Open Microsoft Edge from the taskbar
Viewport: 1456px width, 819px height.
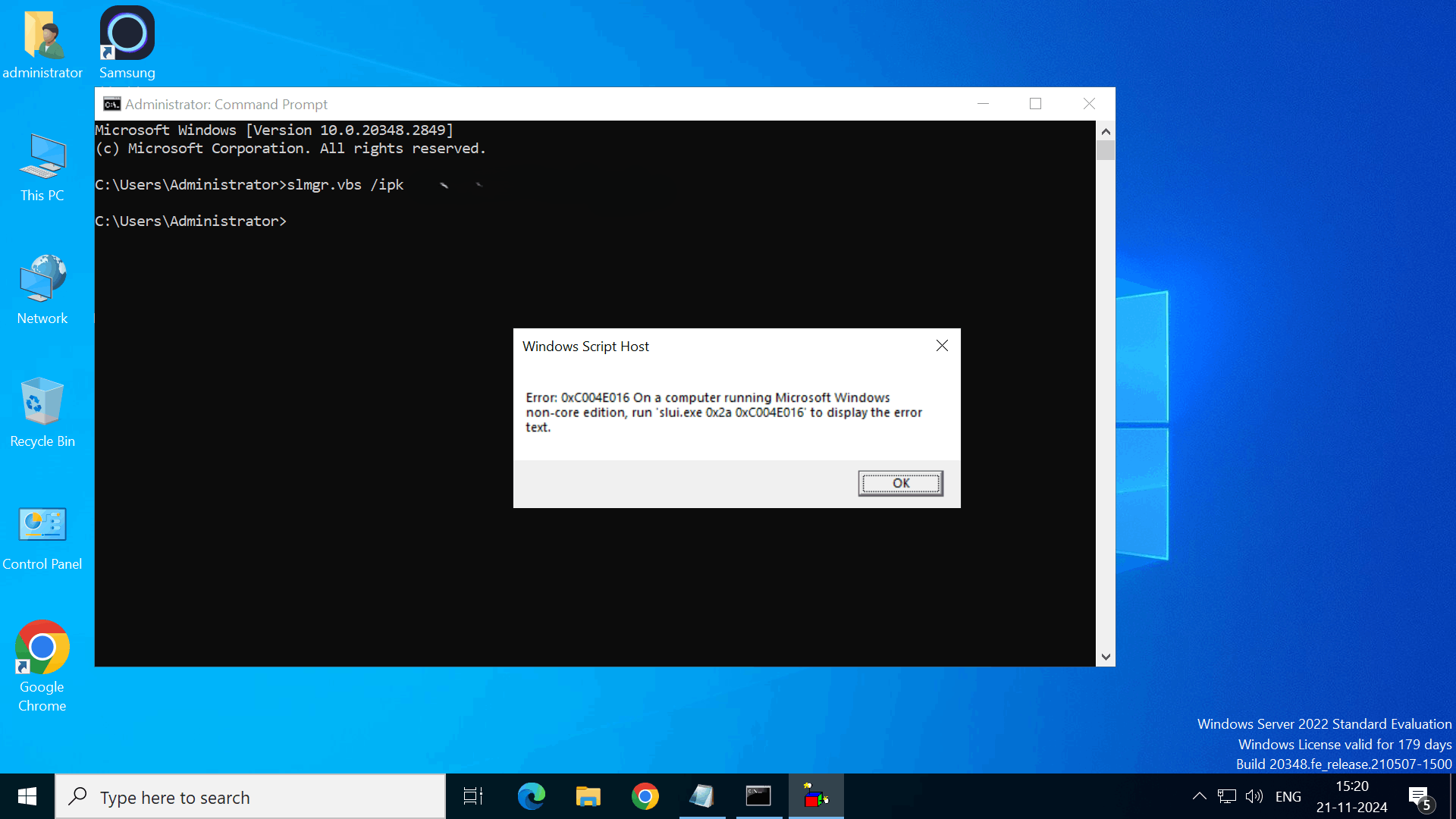click(x=531, y=796)
